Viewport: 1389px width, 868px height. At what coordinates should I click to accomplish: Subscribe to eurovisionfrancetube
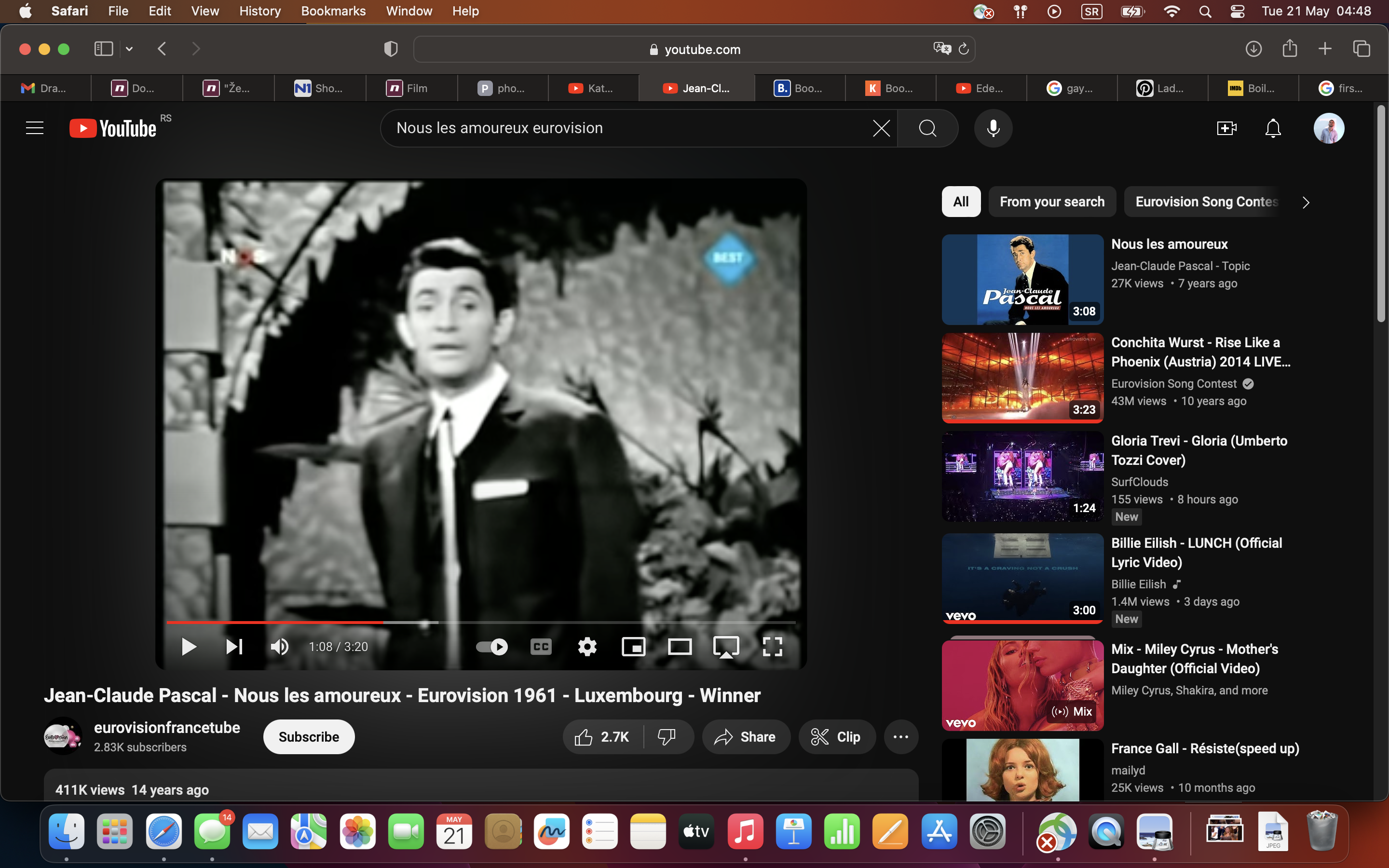(x=309, y=737)
